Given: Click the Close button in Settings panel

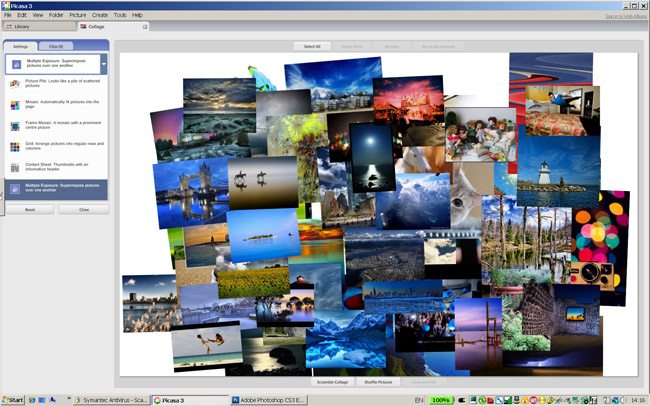Looking at the screenshot, I should [84, 210].
